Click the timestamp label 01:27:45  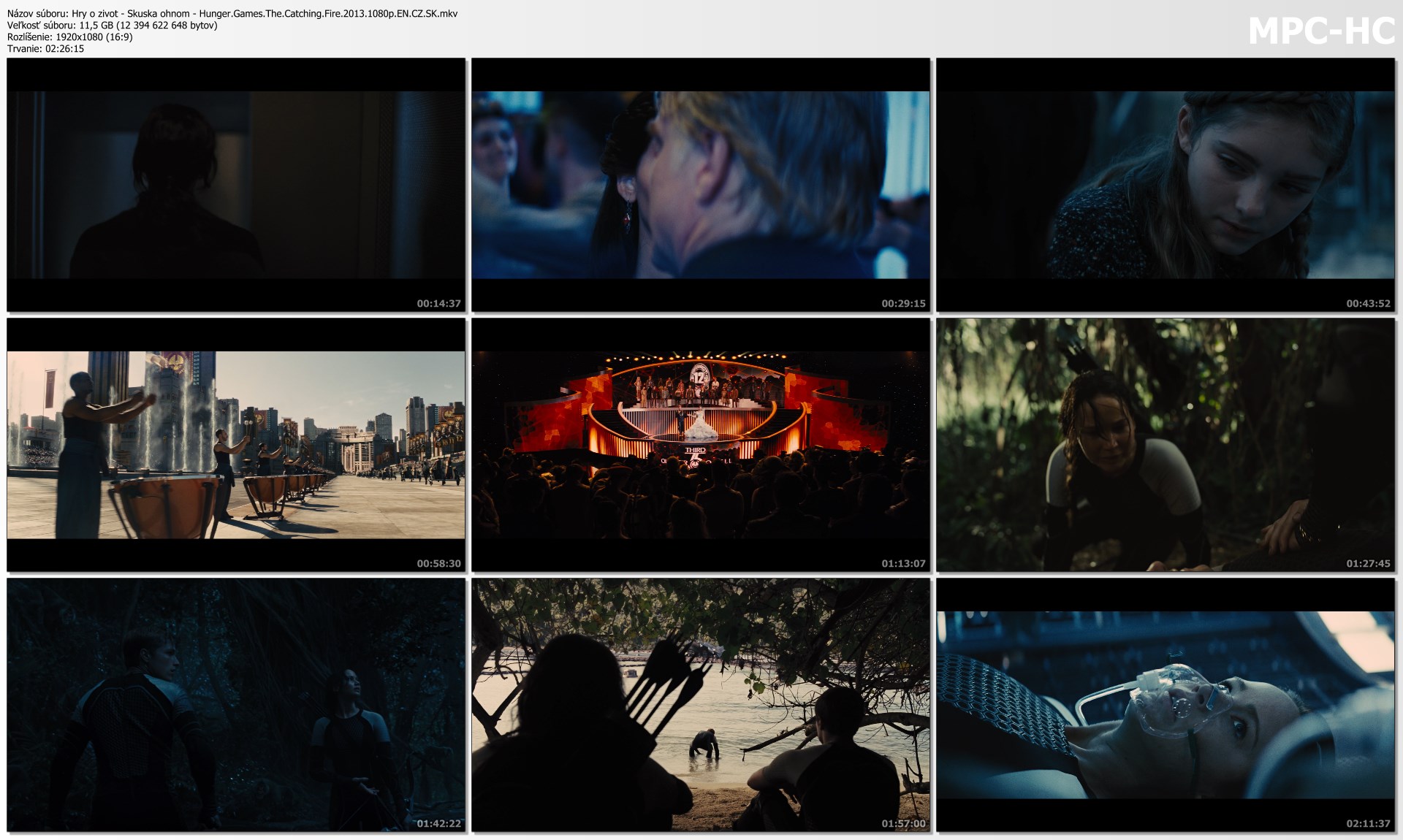pos(1368,563)
